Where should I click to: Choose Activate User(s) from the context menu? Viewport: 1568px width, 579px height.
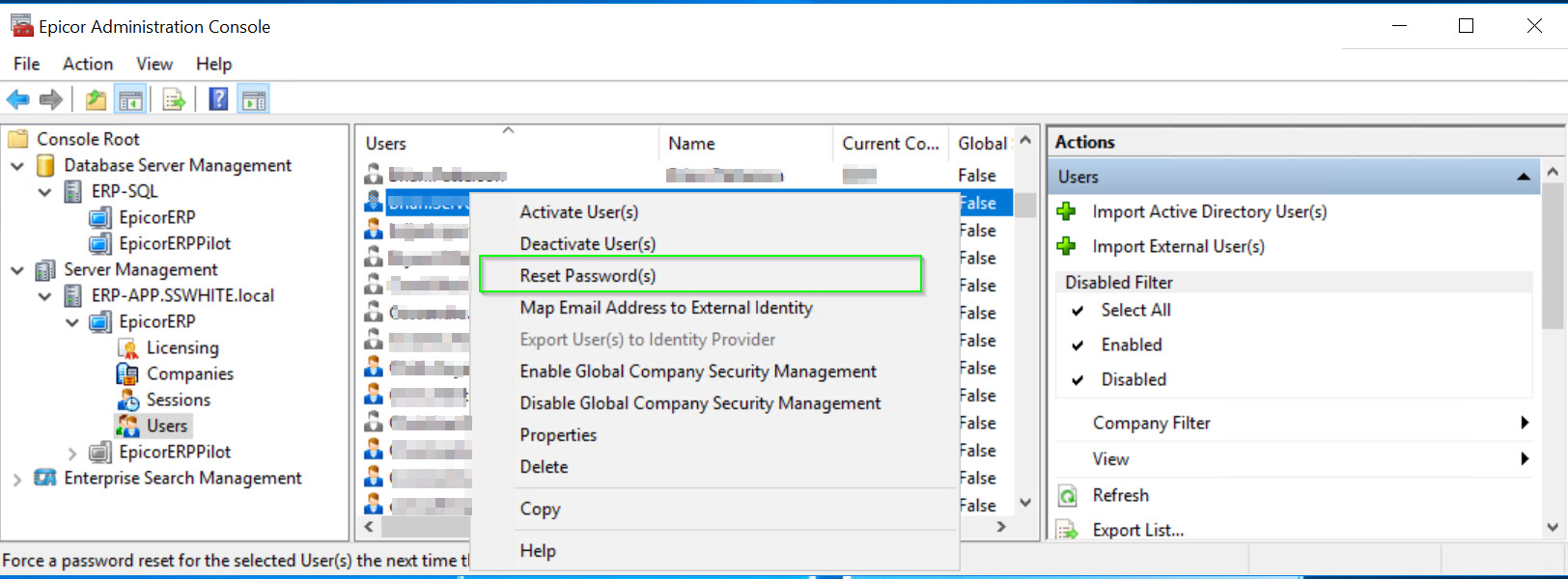click(x=579, y=212)
